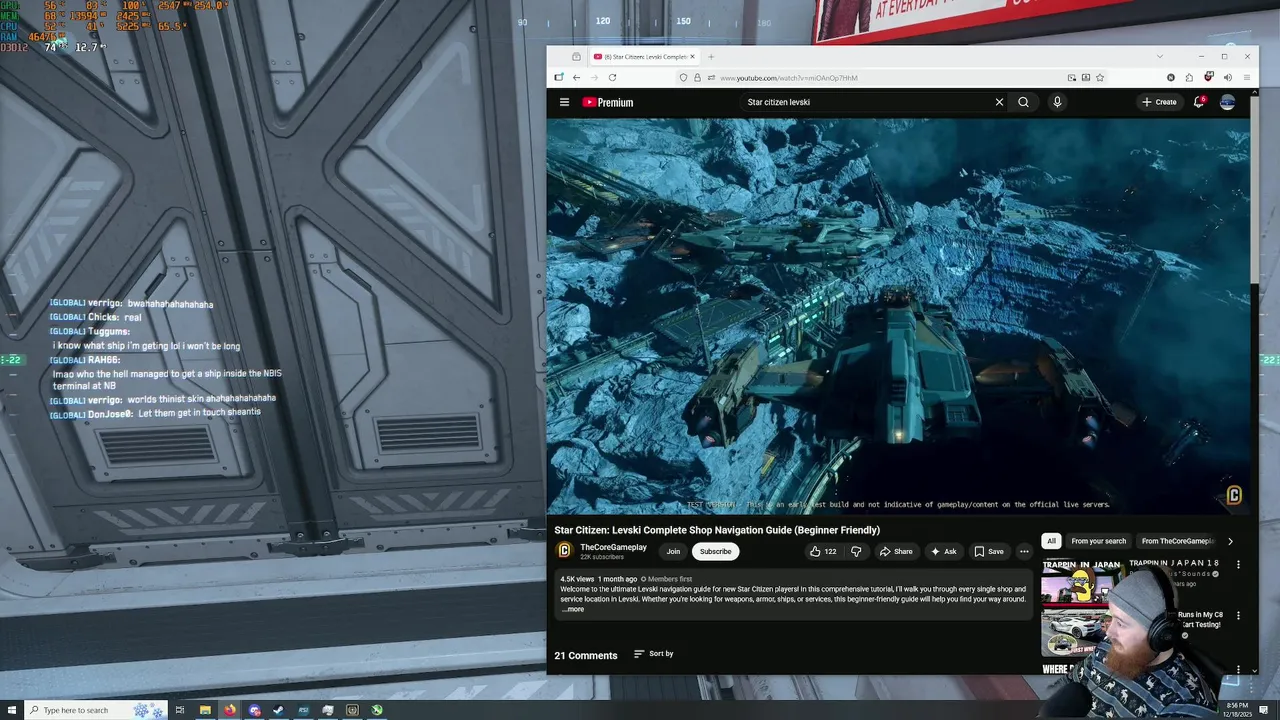Open TheCoreGameplay channel name link
The width and height of the screenshot is (1280, 720).
tap(613, 547)
